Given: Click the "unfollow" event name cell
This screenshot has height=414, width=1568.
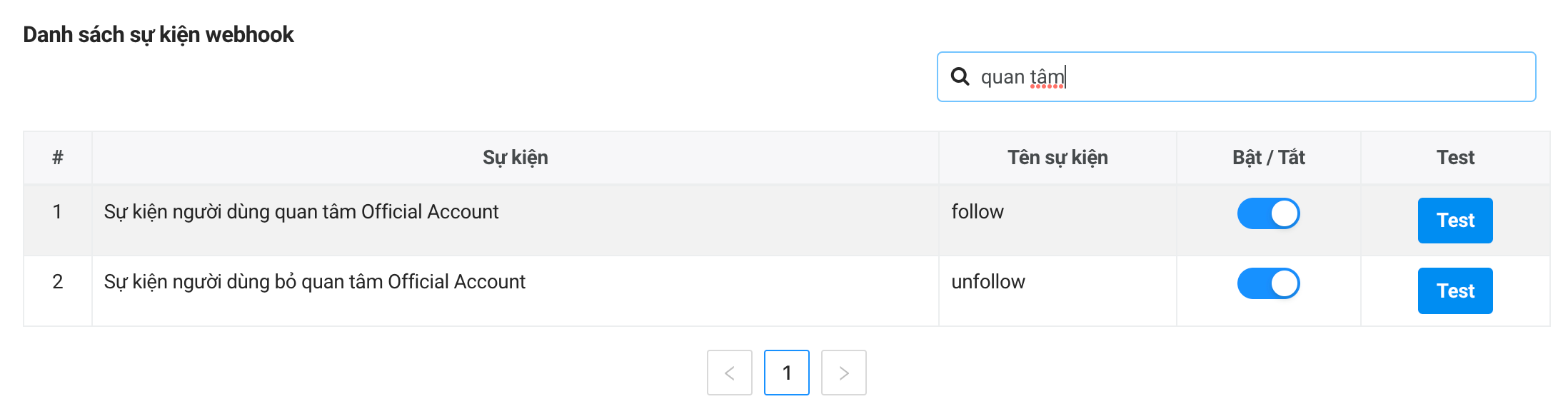Looking at the screenshot, I should [x=987, y=282].
